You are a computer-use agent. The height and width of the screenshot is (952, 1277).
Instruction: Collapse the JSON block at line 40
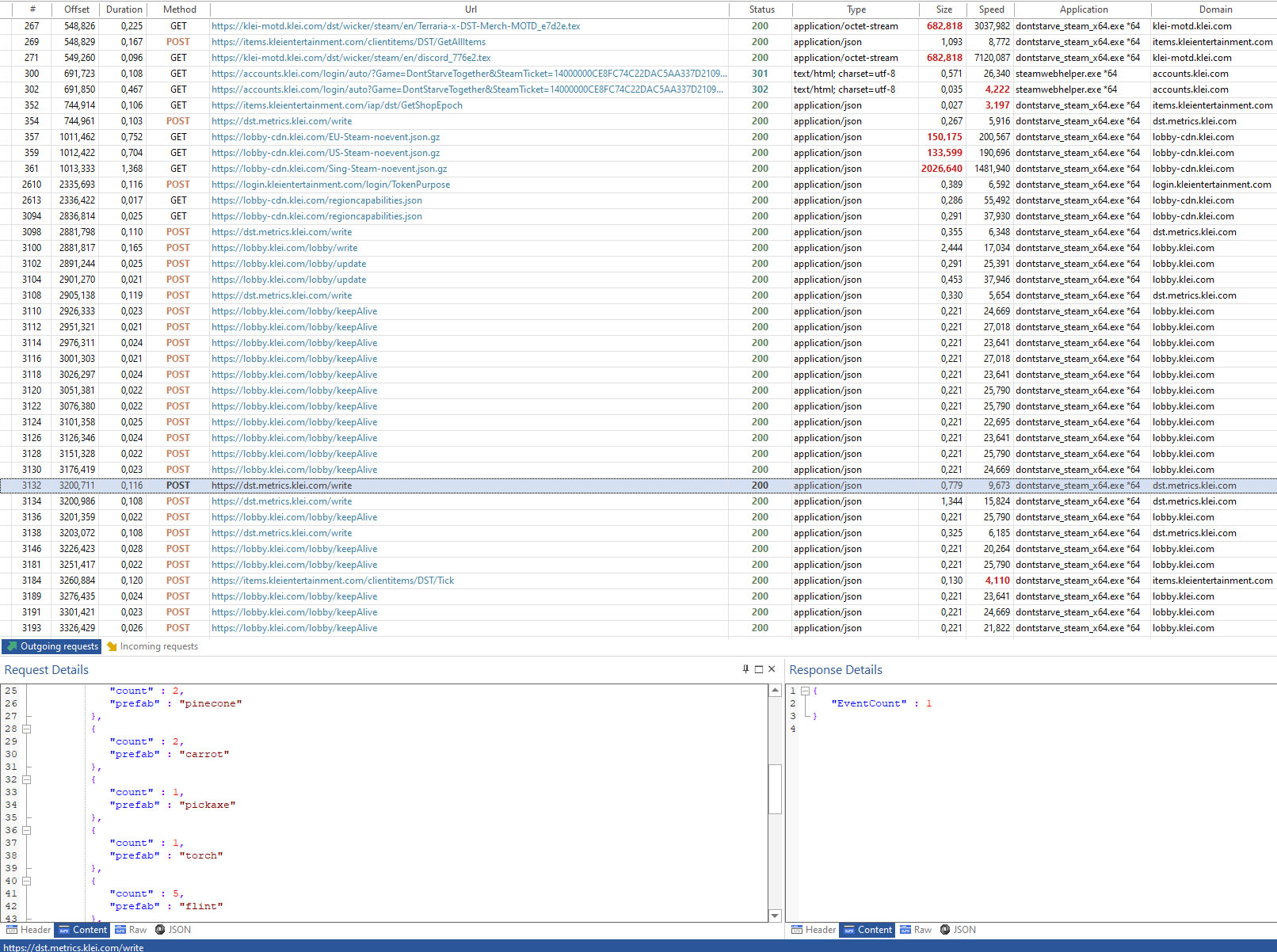26,881
